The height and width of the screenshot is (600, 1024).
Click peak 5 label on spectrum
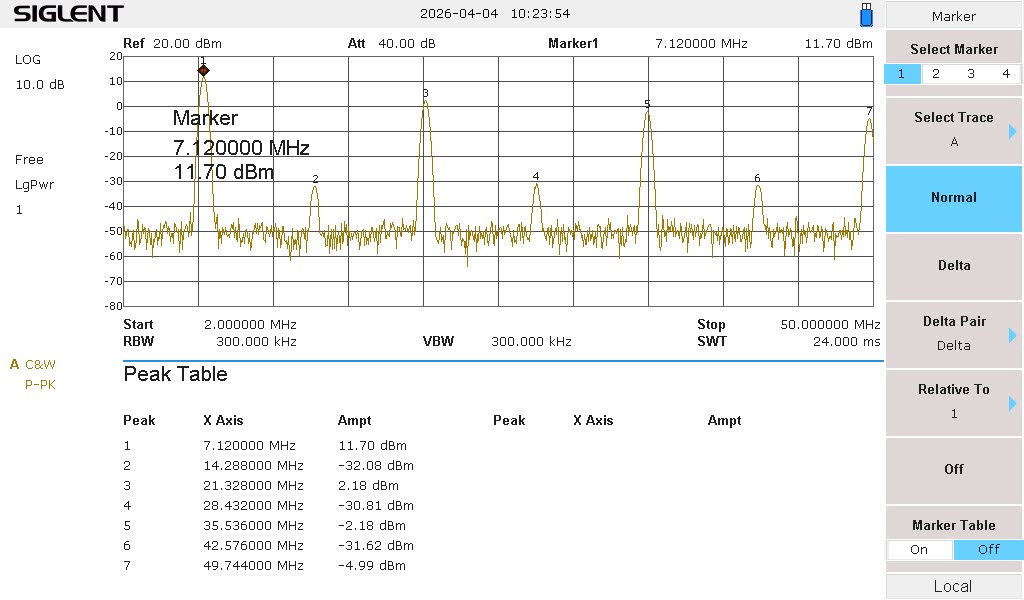point(647,104)
